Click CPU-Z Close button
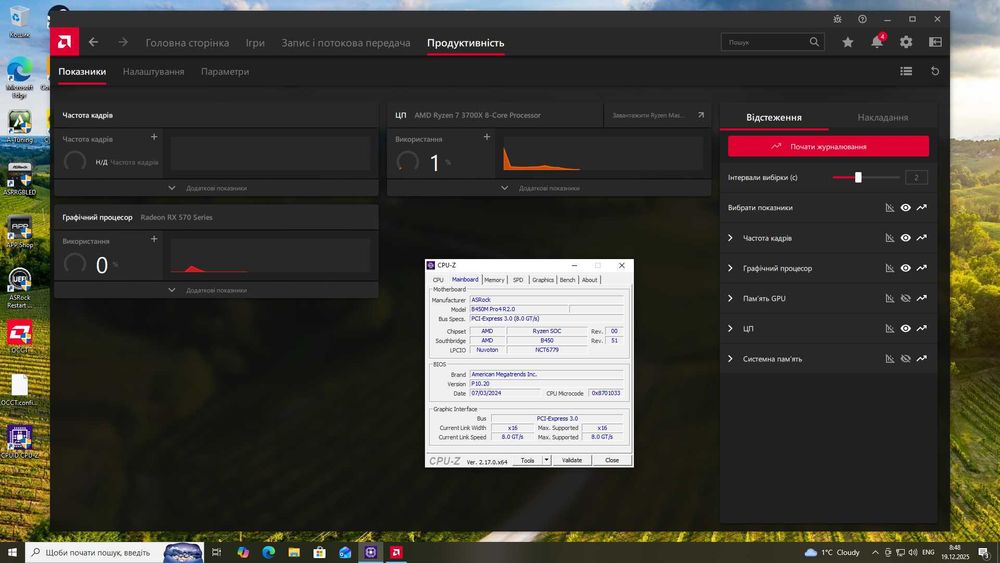The height and width of the screenshot is (563, 1000). pyautogui.click(x=612, y=460)
